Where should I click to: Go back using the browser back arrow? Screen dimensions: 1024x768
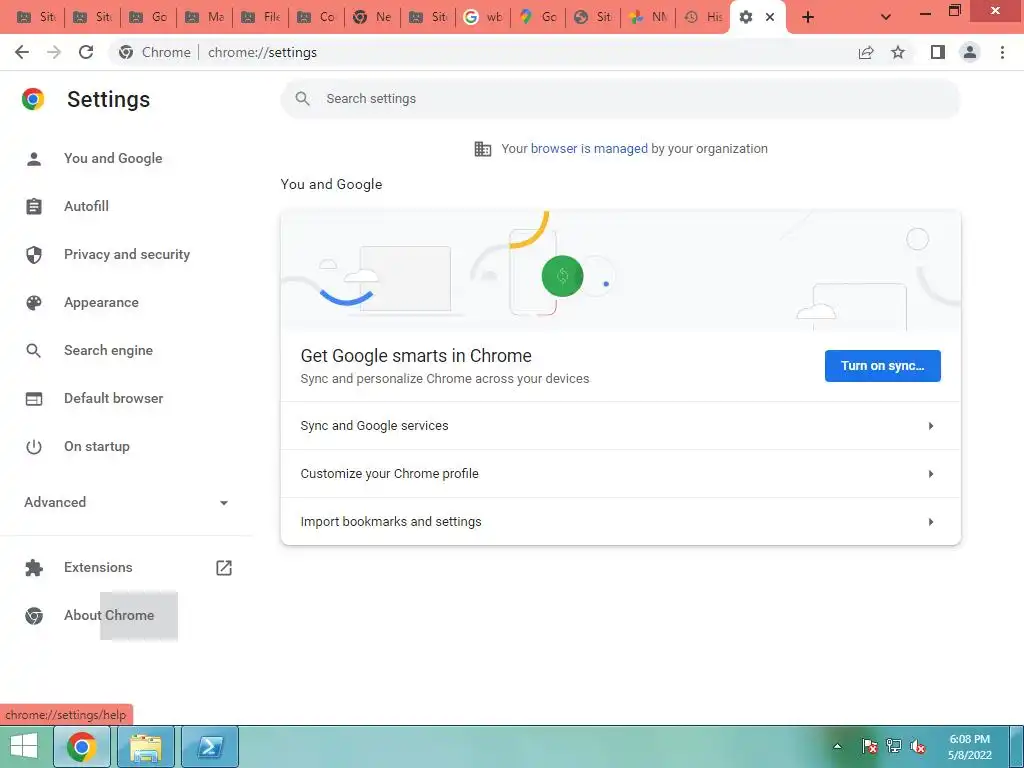coord(22,52)
